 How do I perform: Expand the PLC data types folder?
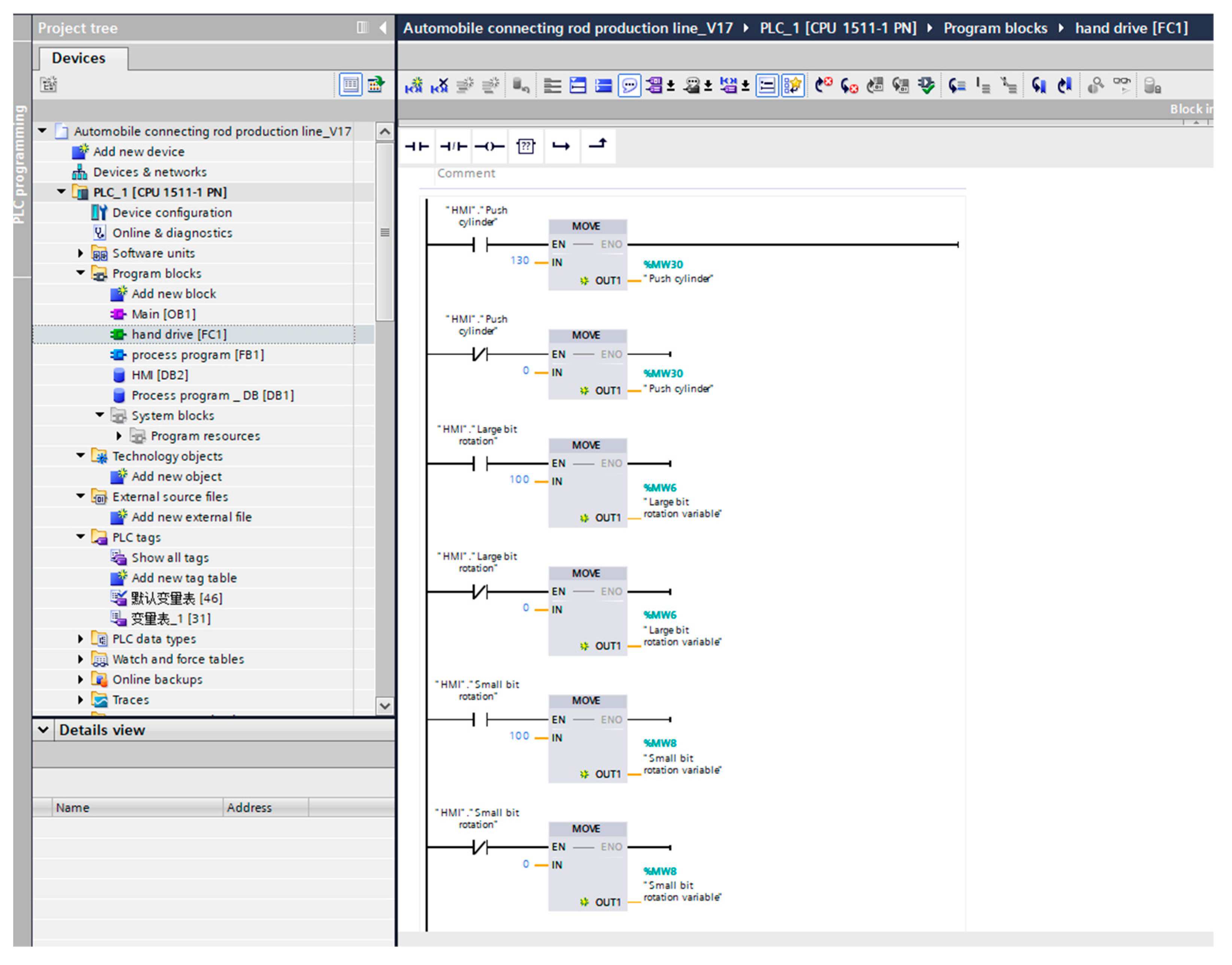click(x=80, y=638)
